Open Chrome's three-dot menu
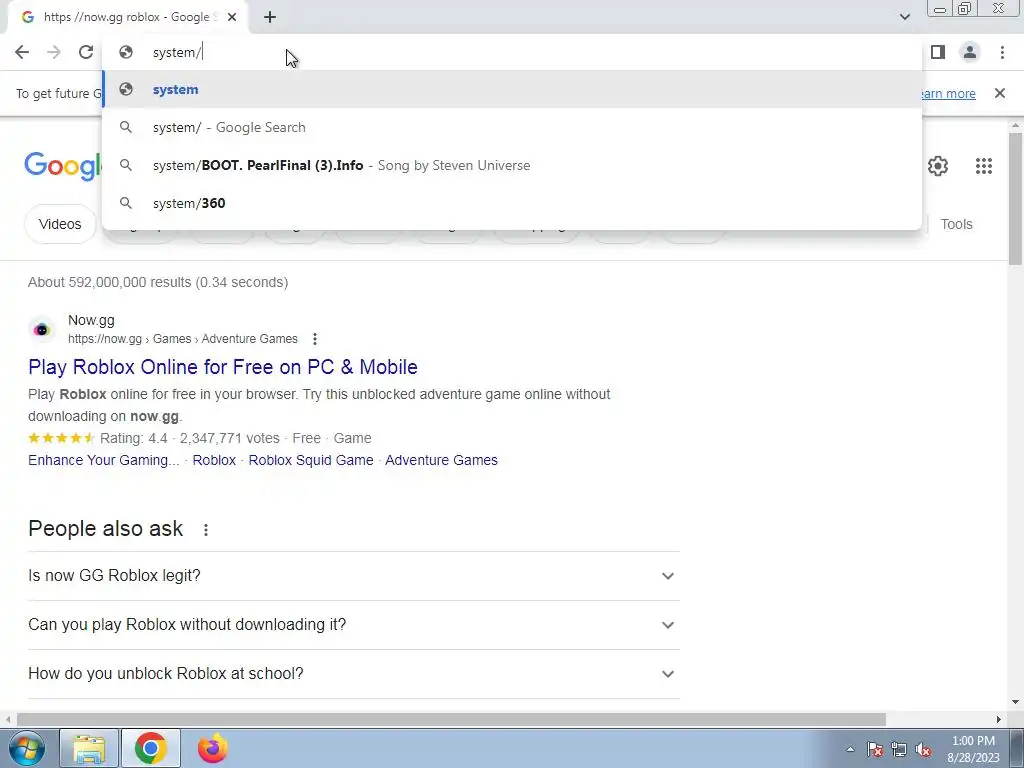The width and height of the screenshot is (1024, 768). click(1002, 52)
